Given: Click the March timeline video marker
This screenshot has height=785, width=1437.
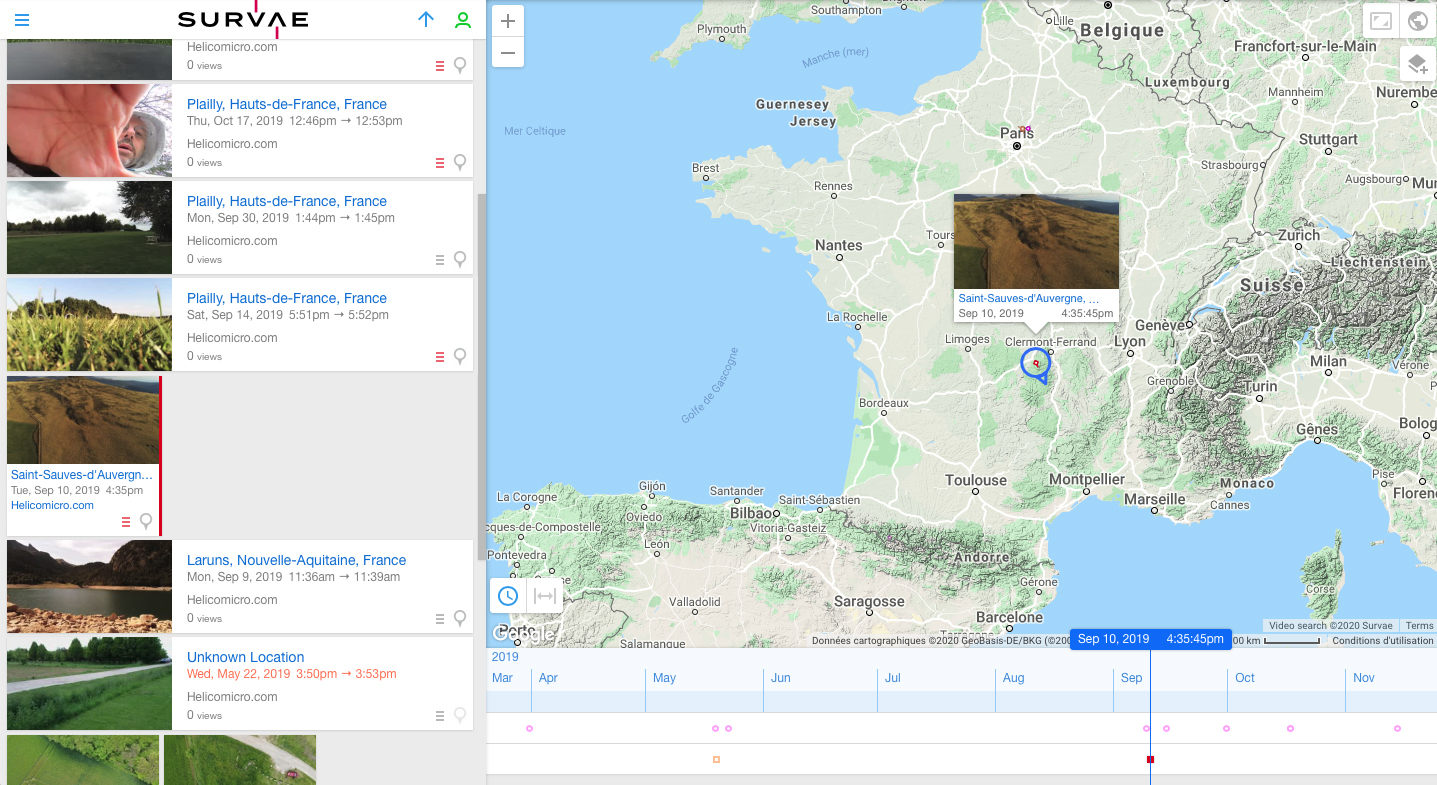Looking at the screenshot, I should (x=529, y=728).
